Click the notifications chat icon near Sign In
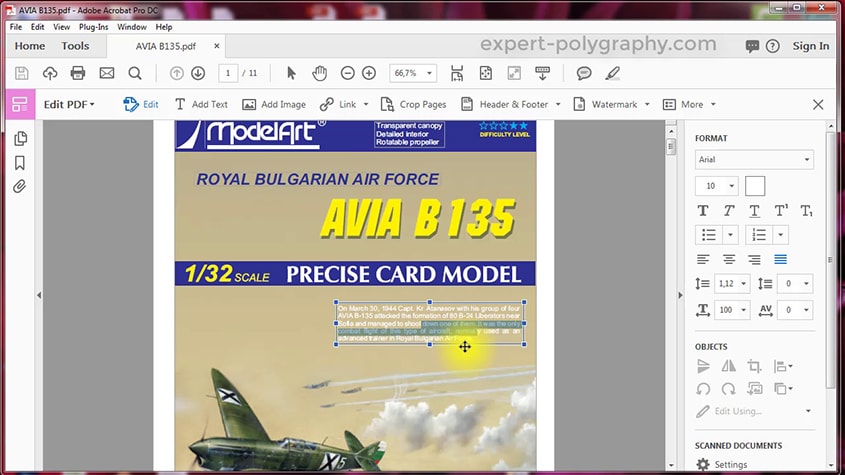Viewport: 845px width, 475px height. [752, 46]
